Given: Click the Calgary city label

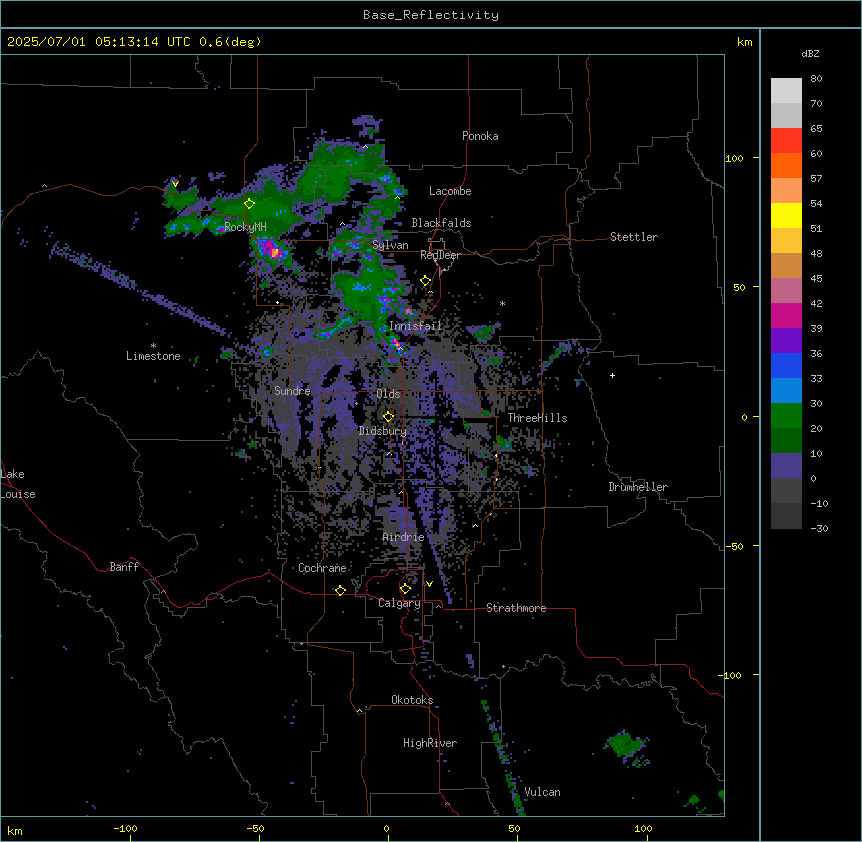Looking at the screenshot, I should (399, 603).
